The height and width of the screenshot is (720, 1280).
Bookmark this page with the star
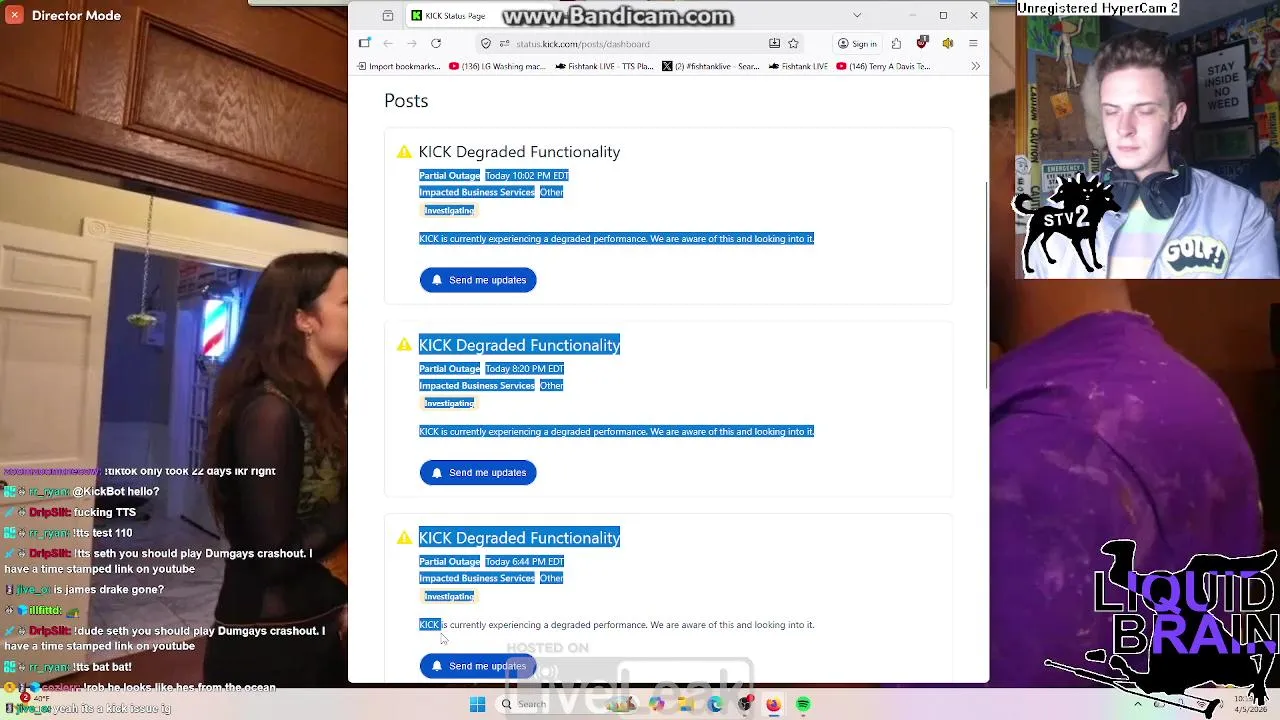pyautogui.click(x=793, y=43)
